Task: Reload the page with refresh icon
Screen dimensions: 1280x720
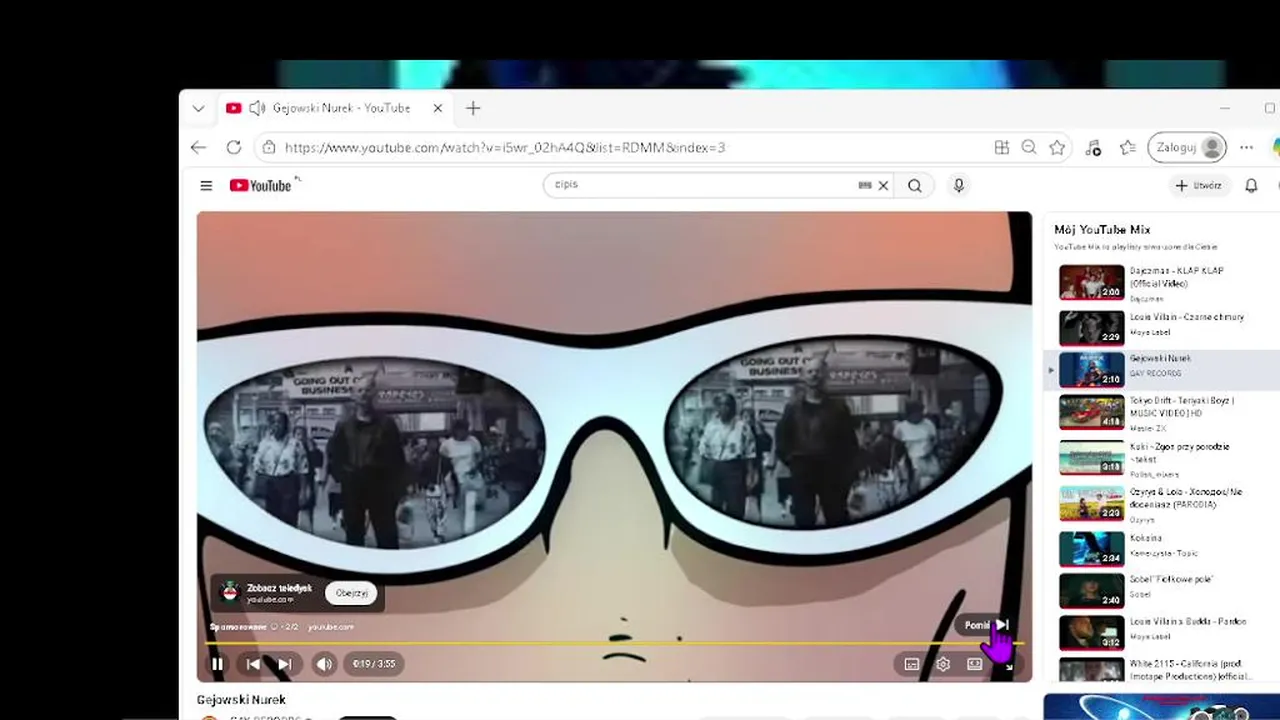Action: [234, 147]
